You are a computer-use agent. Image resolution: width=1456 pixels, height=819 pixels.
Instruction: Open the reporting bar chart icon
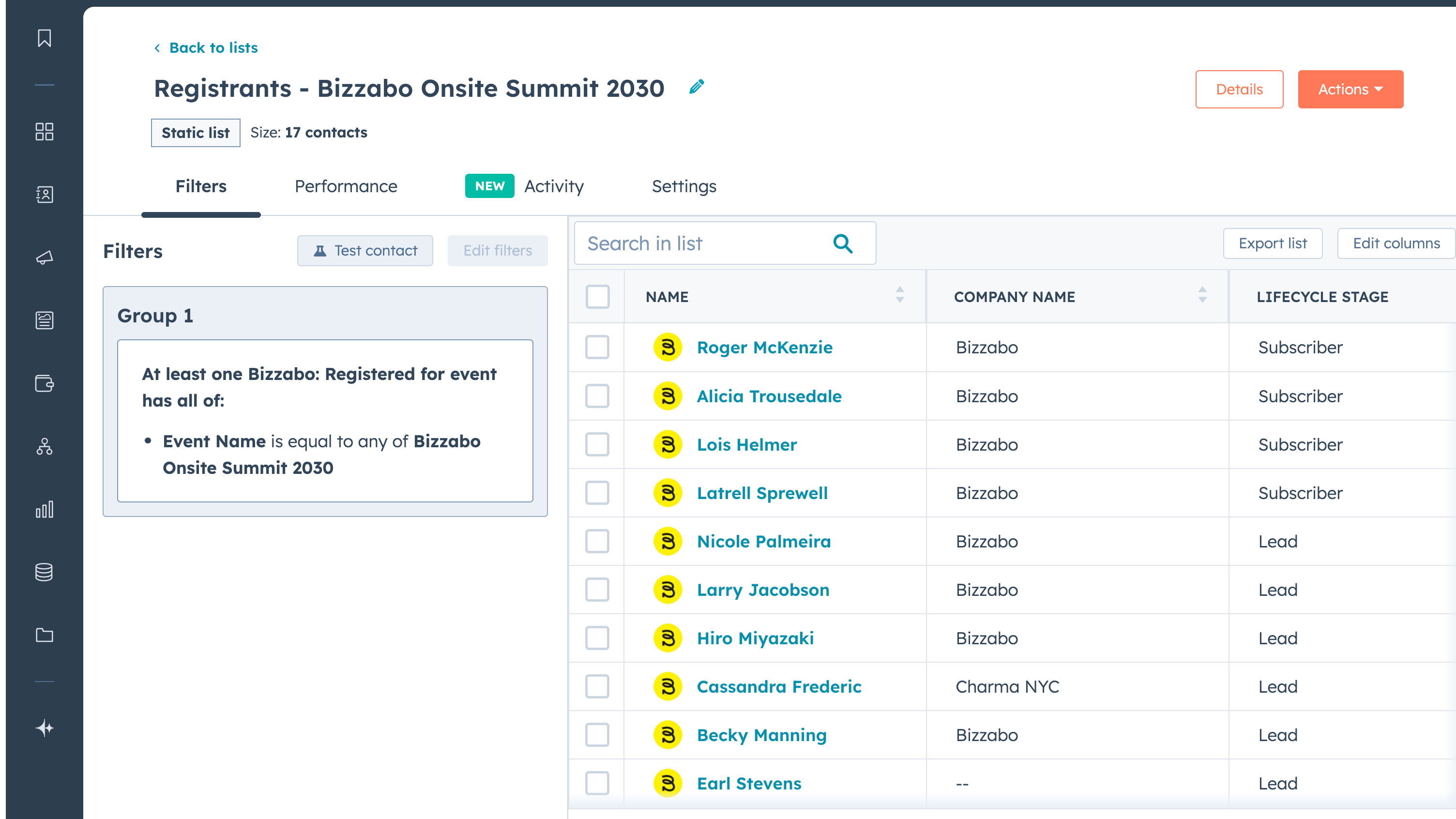[x=44, y=509]
